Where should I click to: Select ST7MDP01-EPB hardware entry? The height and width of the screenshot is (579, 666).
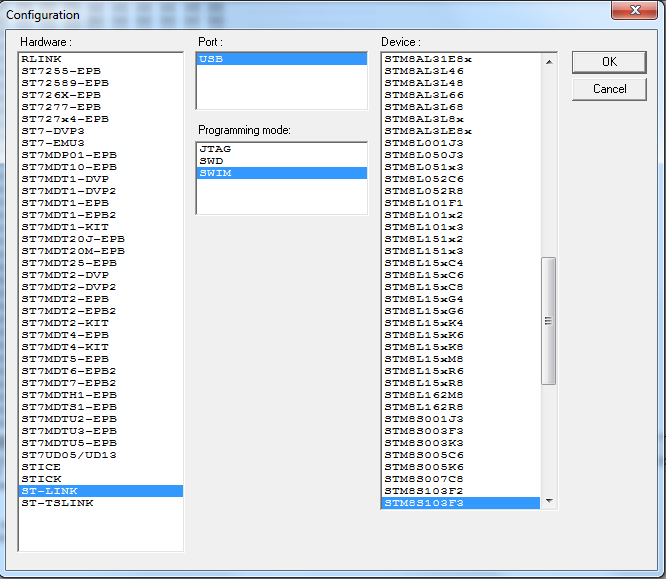click(x=101, y=155)
